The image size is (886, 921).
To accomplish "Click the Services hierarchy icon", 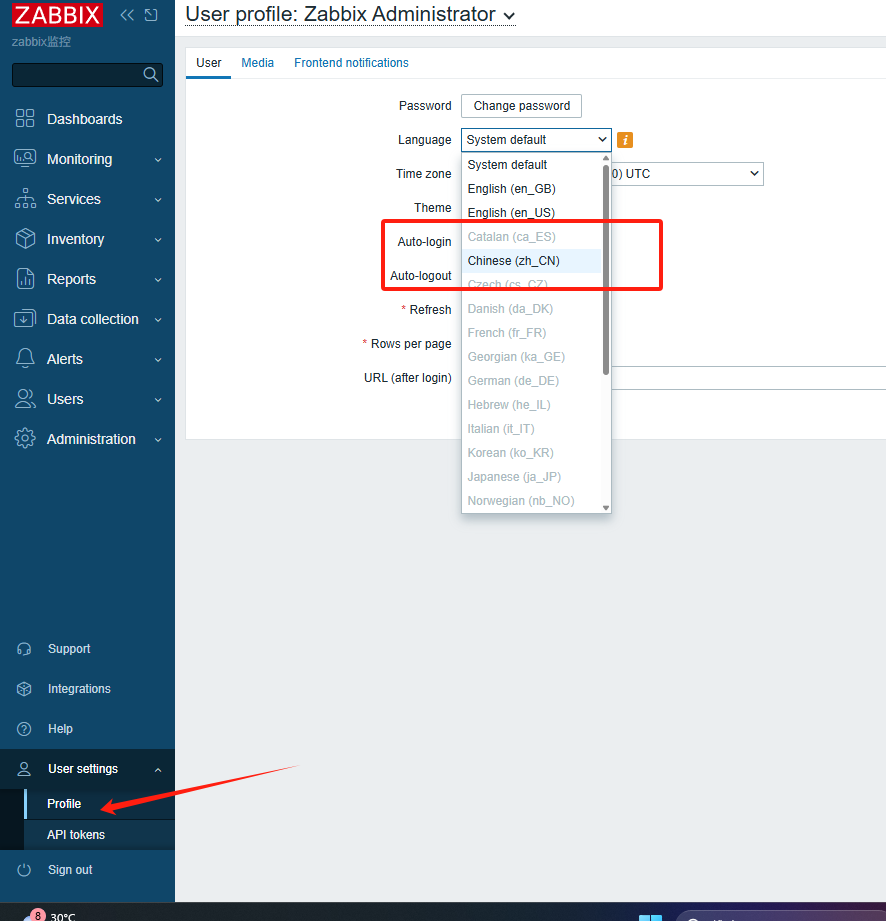I will 25,199.
